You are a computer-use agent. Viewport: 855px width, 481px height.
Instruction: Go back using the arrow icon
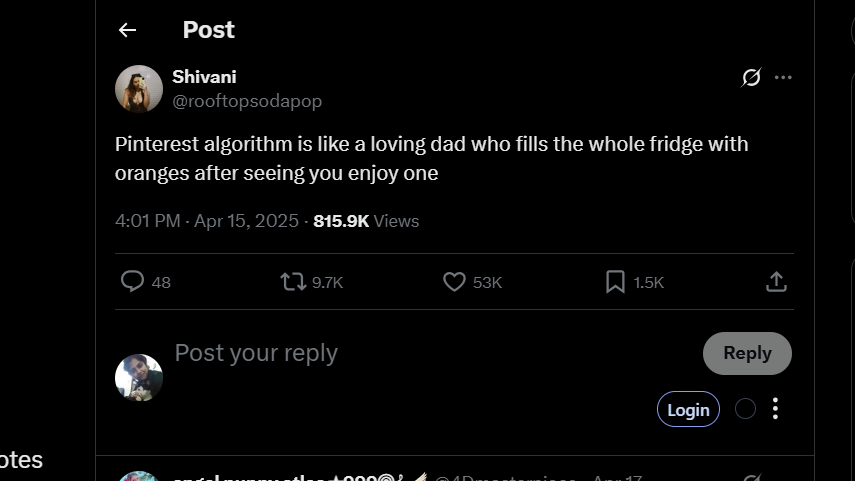pyautogui.click(x=127, y=30)
